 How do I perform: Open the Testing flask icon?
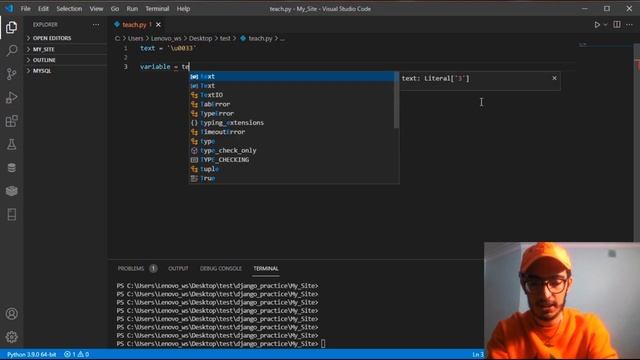click(x=11, y=144)
